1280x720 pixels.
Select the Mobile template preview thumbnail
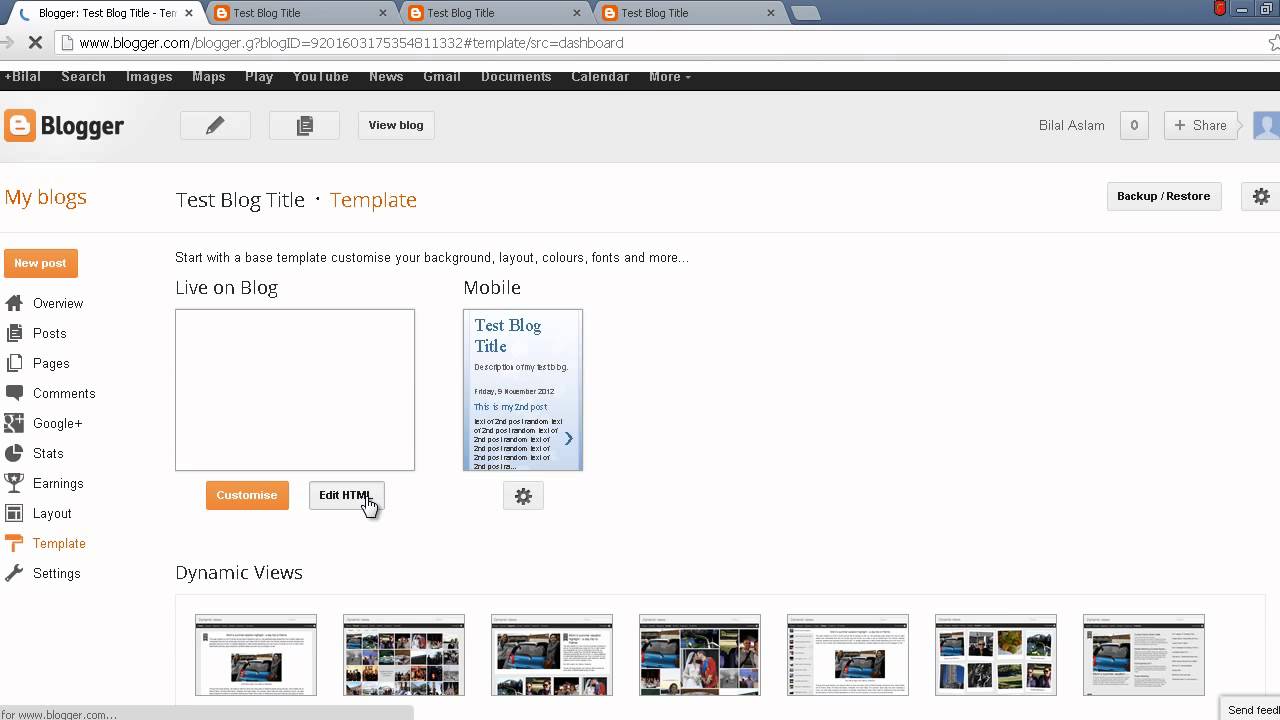click(x=523, y=390)
